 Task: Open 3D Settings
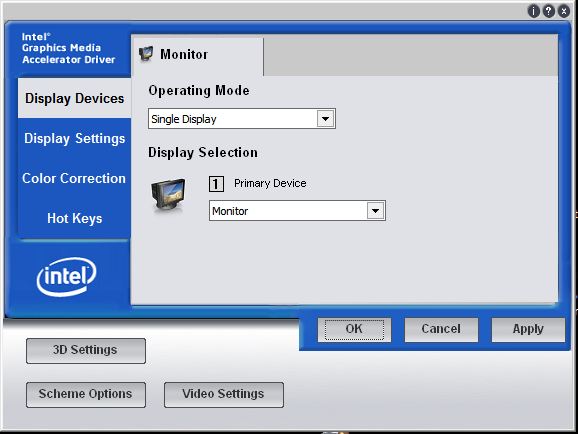click(x=86, y=351)
